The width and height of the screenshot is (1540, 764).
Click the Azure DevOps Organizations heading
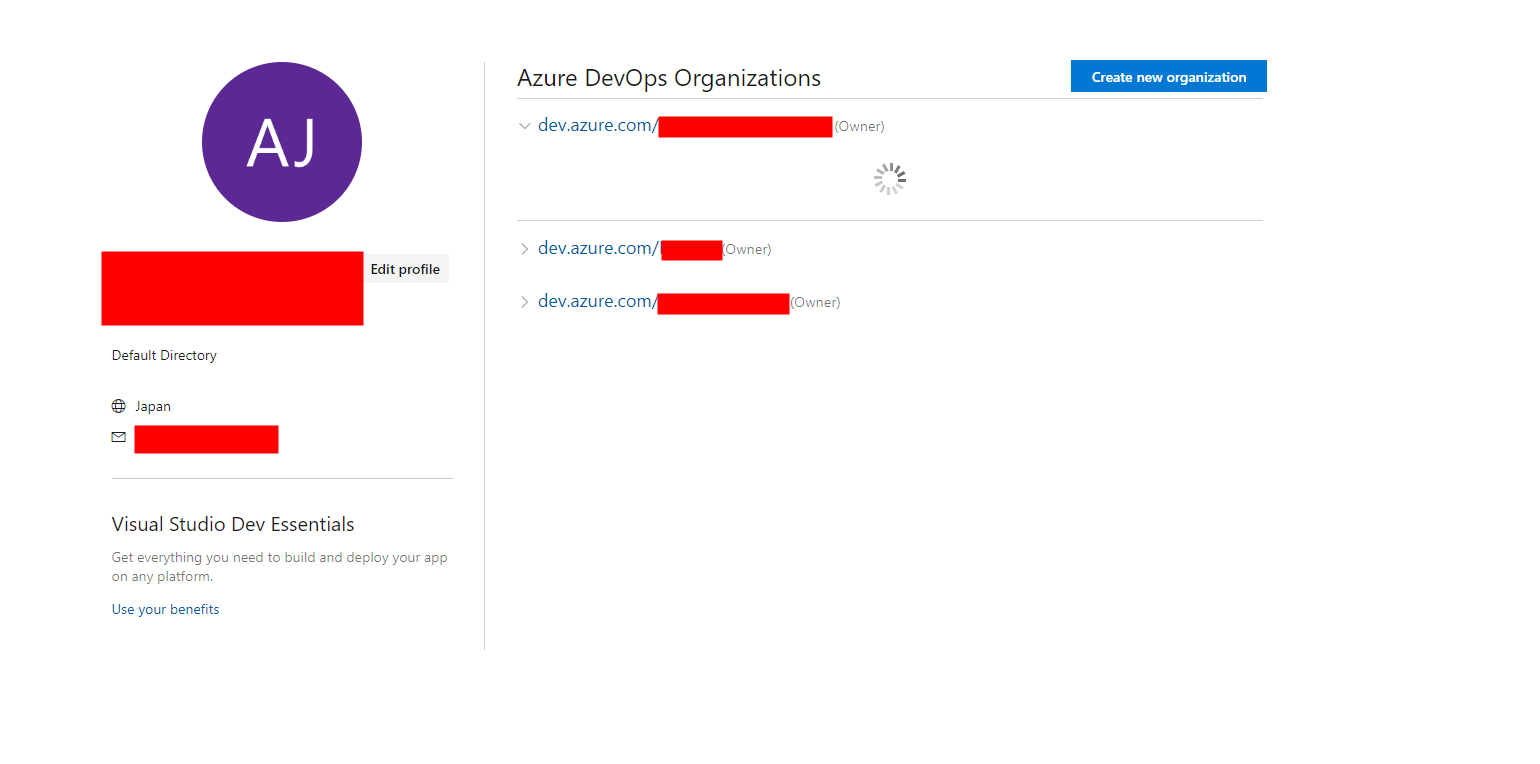(669, 78)
